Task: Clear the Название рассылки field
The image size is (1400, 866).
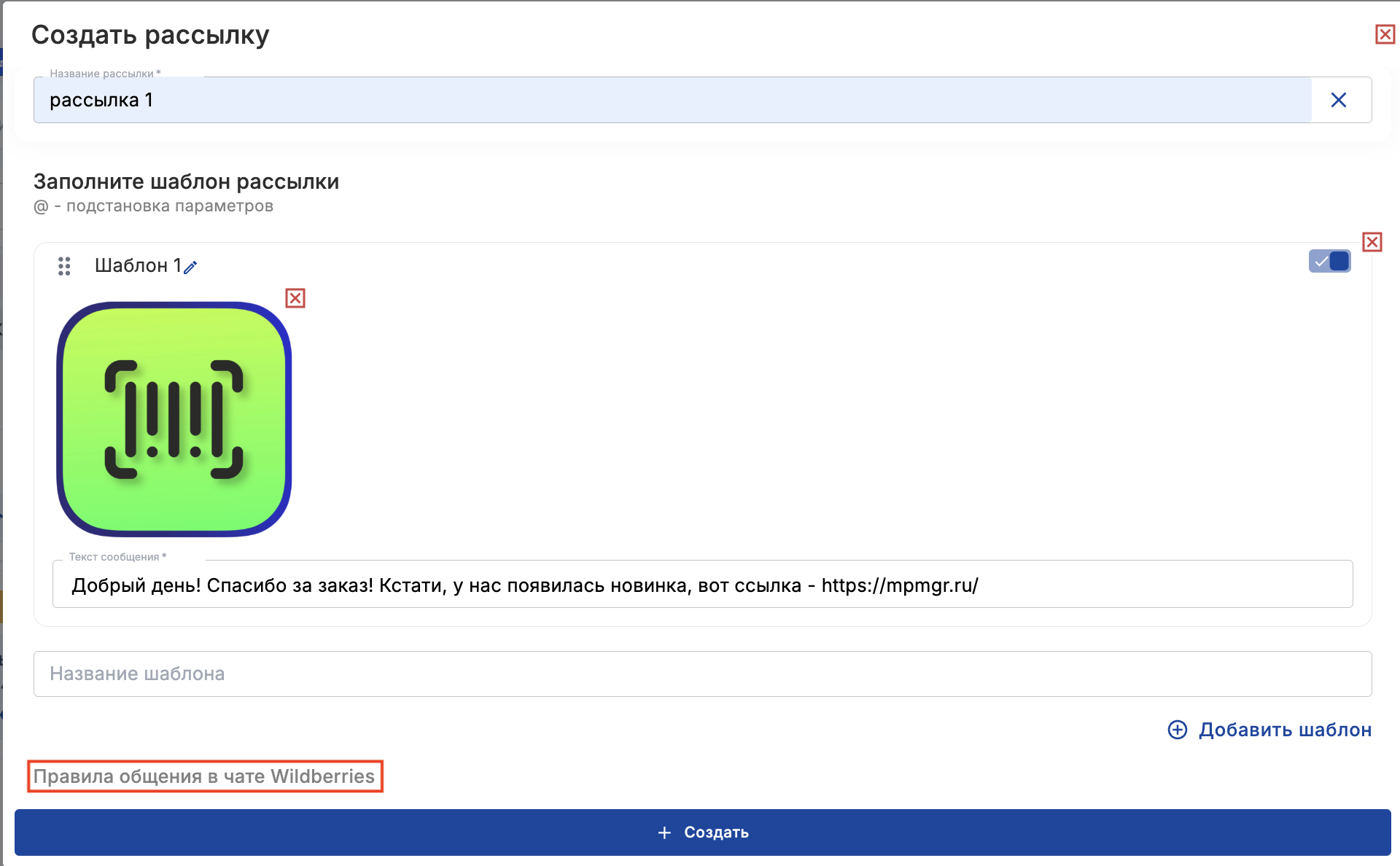Action: coord(1339,100)
